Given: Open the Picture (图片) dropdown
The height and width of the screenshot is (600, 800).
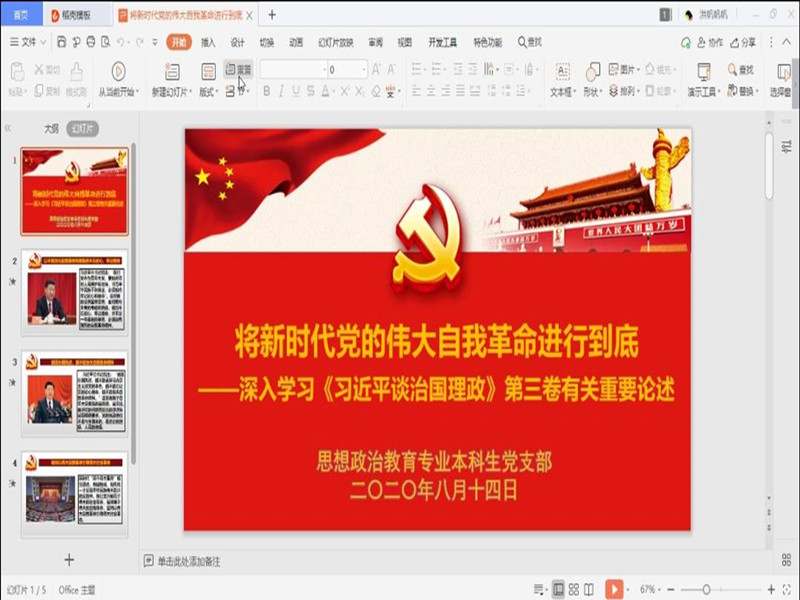Looking at the screenshot, I should tap(627, 70).
